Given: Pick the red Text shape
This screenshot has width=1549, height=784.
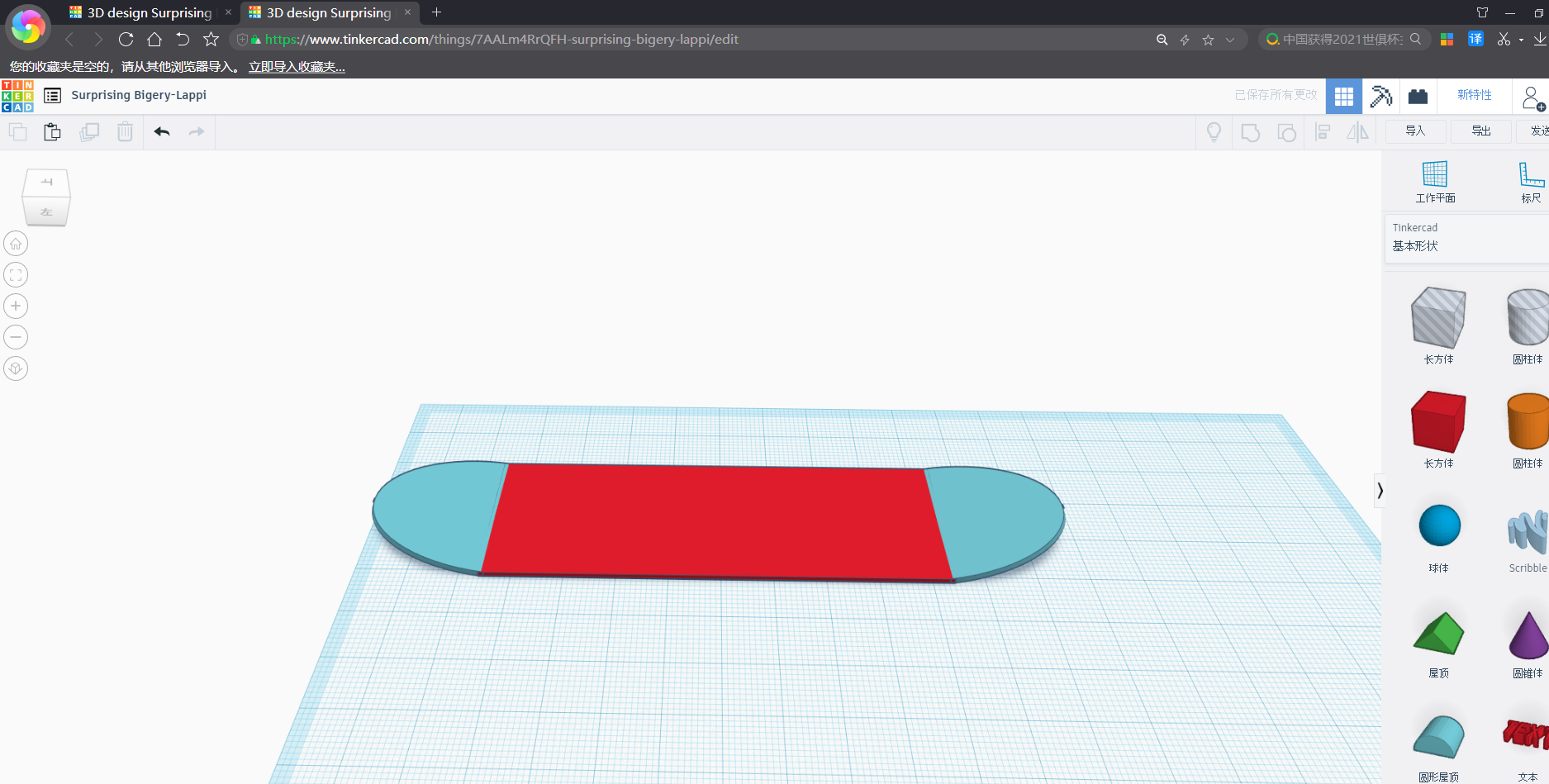Looking at the screenshot, I should [x=1526, y=734].
